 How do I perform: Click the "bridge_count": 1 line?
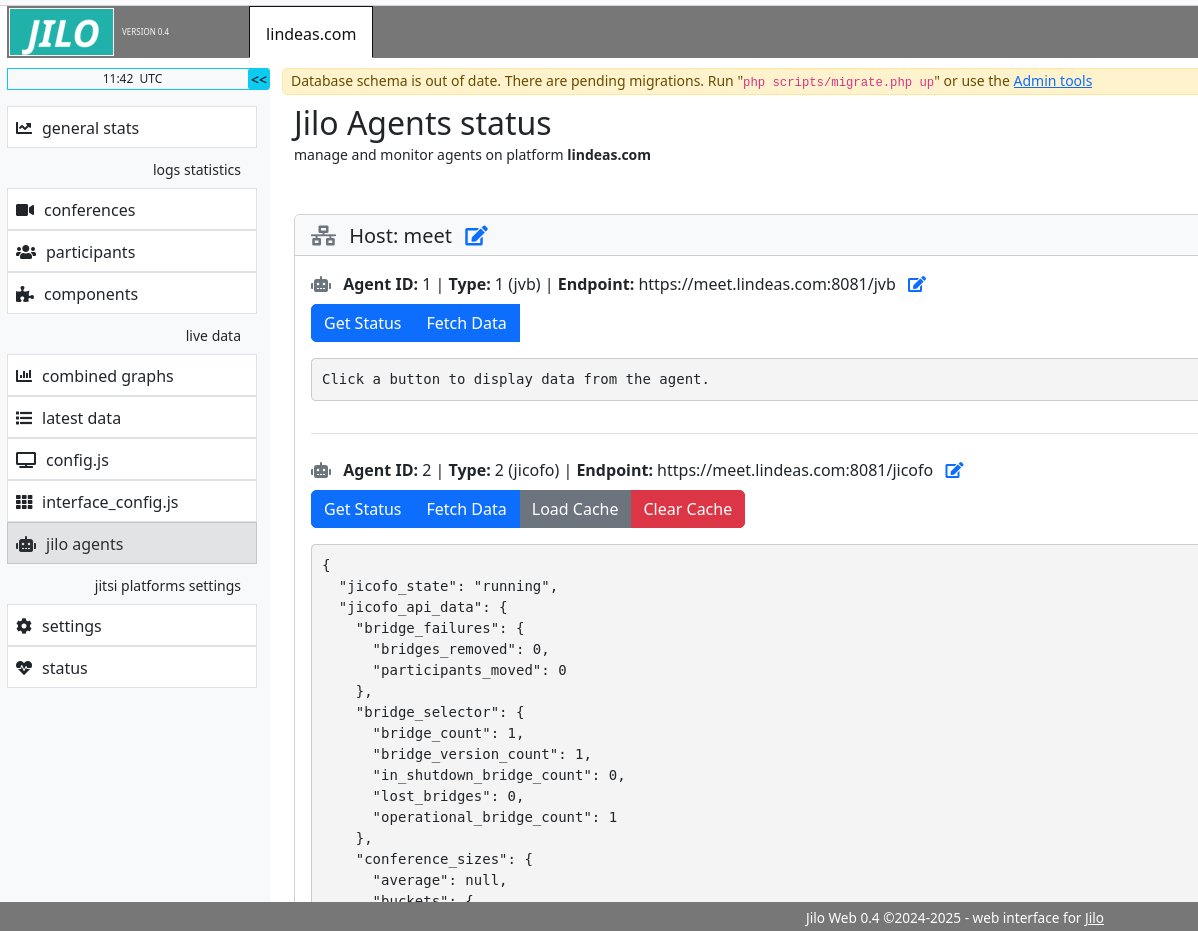tap(448, 733)
